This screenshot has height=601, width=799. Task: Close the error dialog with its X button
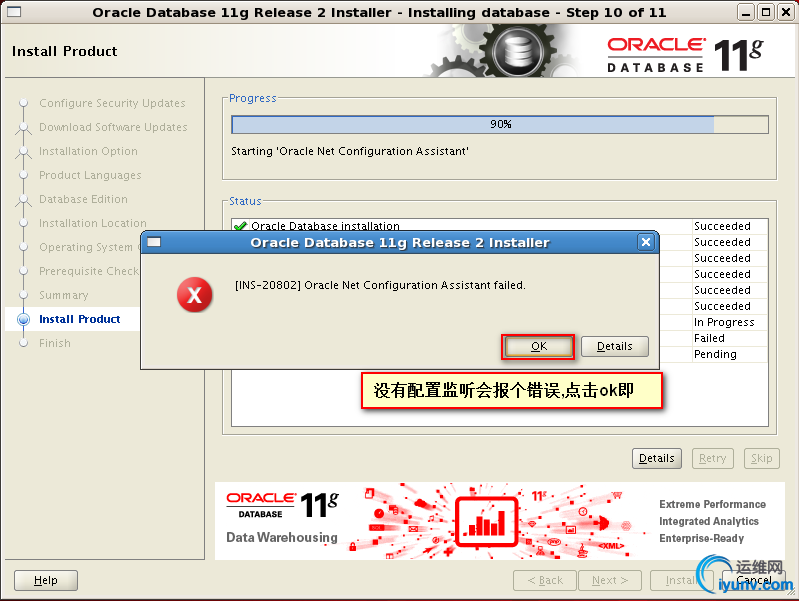(646, 242)
